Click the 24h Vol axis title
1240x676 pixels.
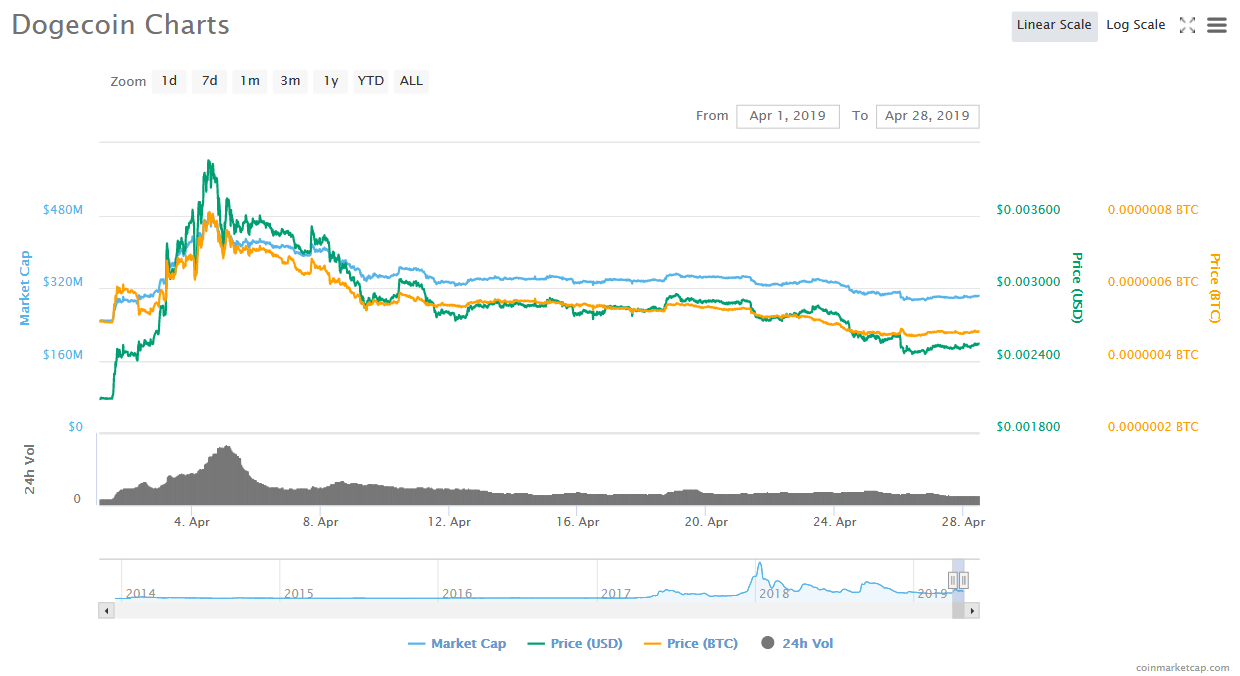pyautogui.click(x=30, y=469)
